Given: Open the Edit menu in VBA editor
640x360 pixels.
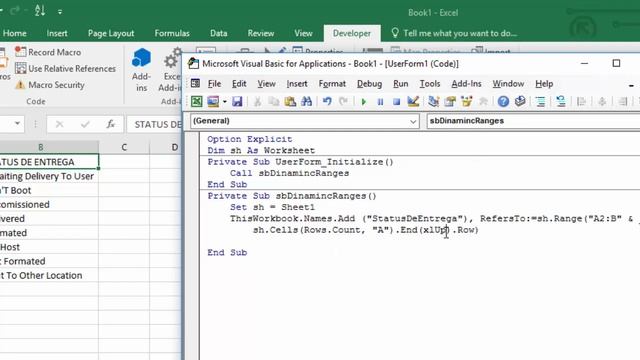Looking at the screenshot, I should coord(239,84).
